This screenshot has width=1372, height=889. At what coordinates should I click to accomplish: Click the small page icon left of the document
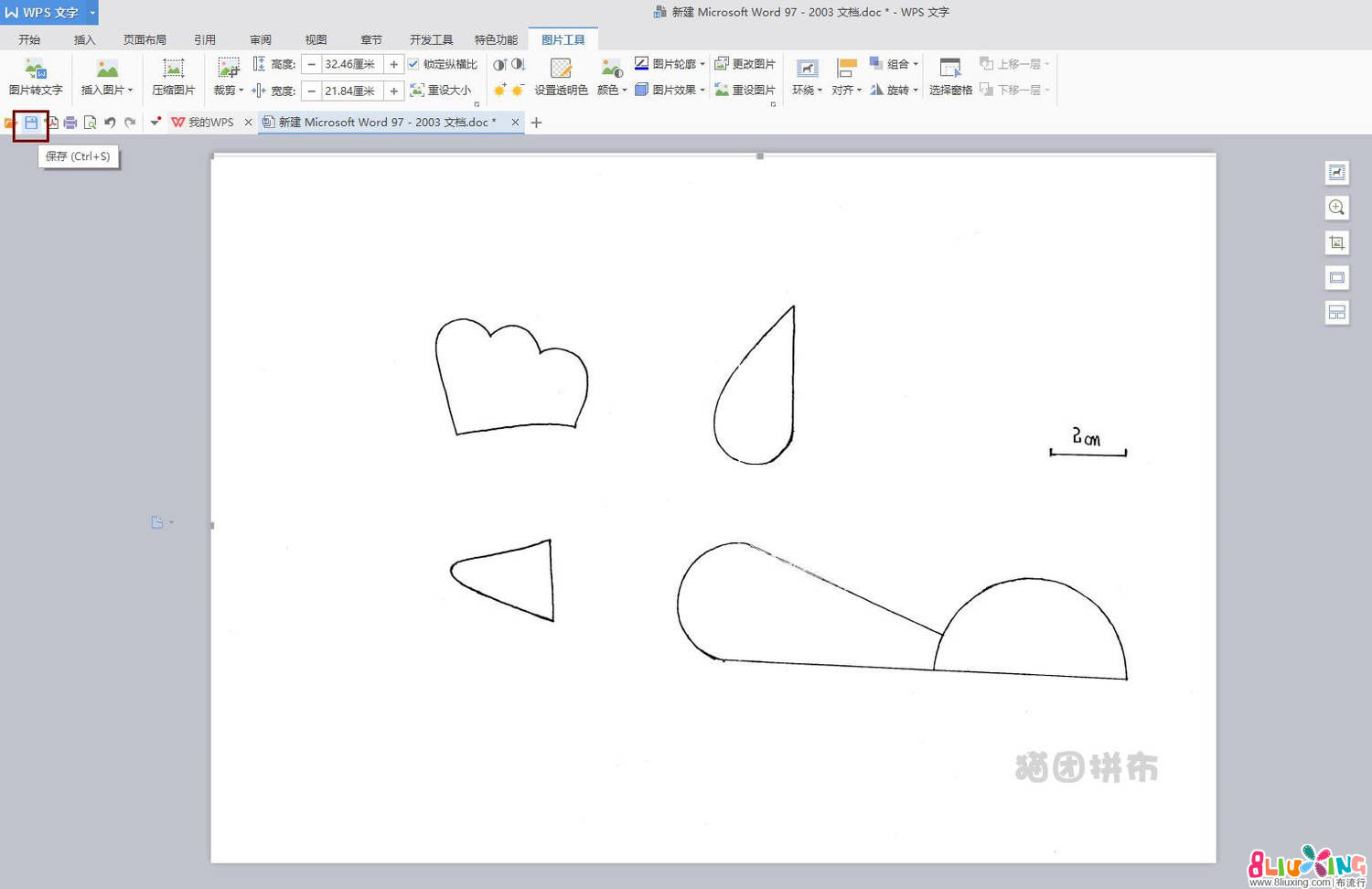pos(157,522)
